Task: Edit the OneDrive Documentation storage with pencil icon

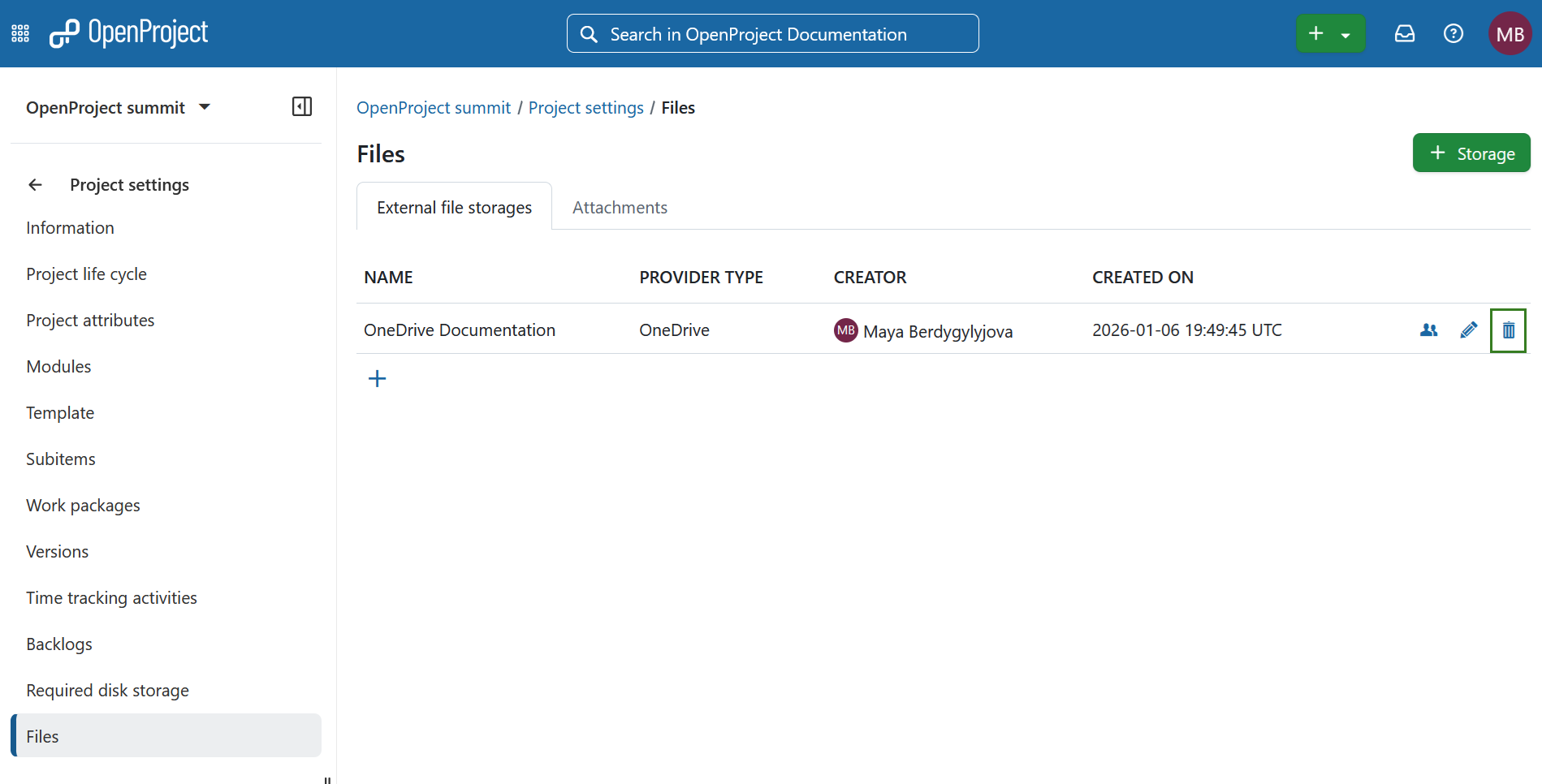Action: [x=1467, y=330]
